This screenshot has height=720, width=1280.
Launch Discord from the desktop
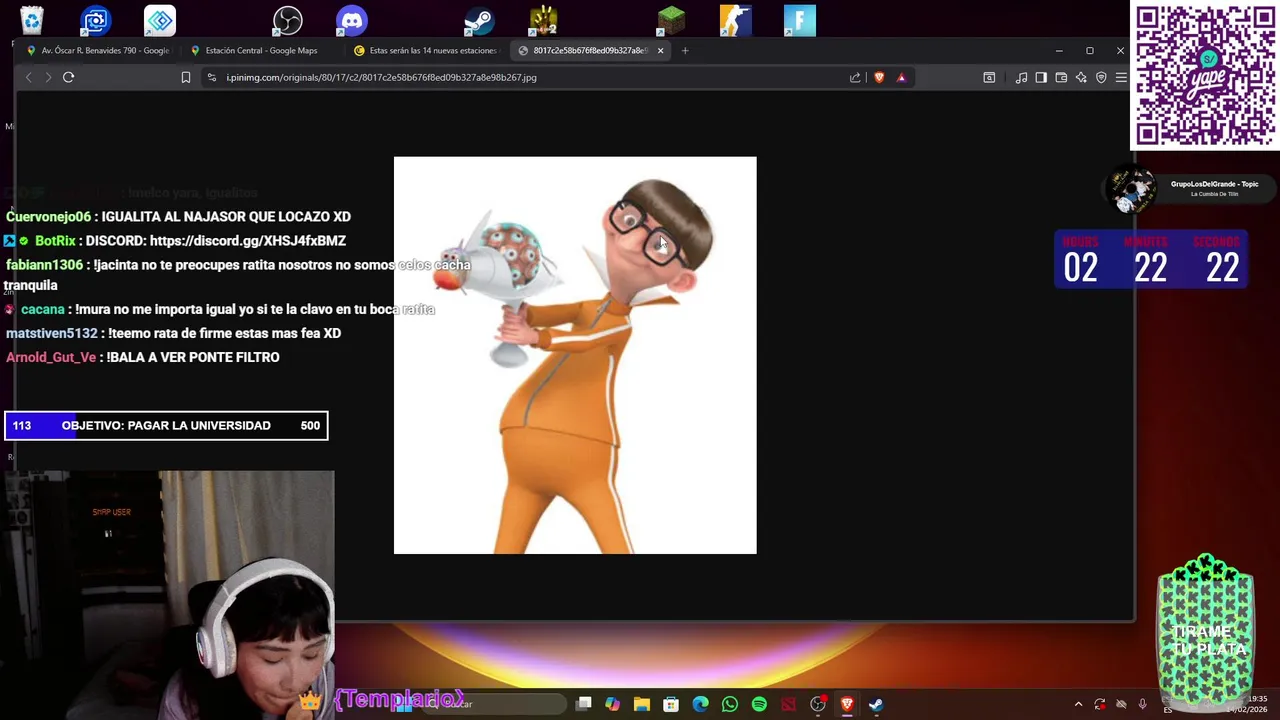(x=352, y=20)
